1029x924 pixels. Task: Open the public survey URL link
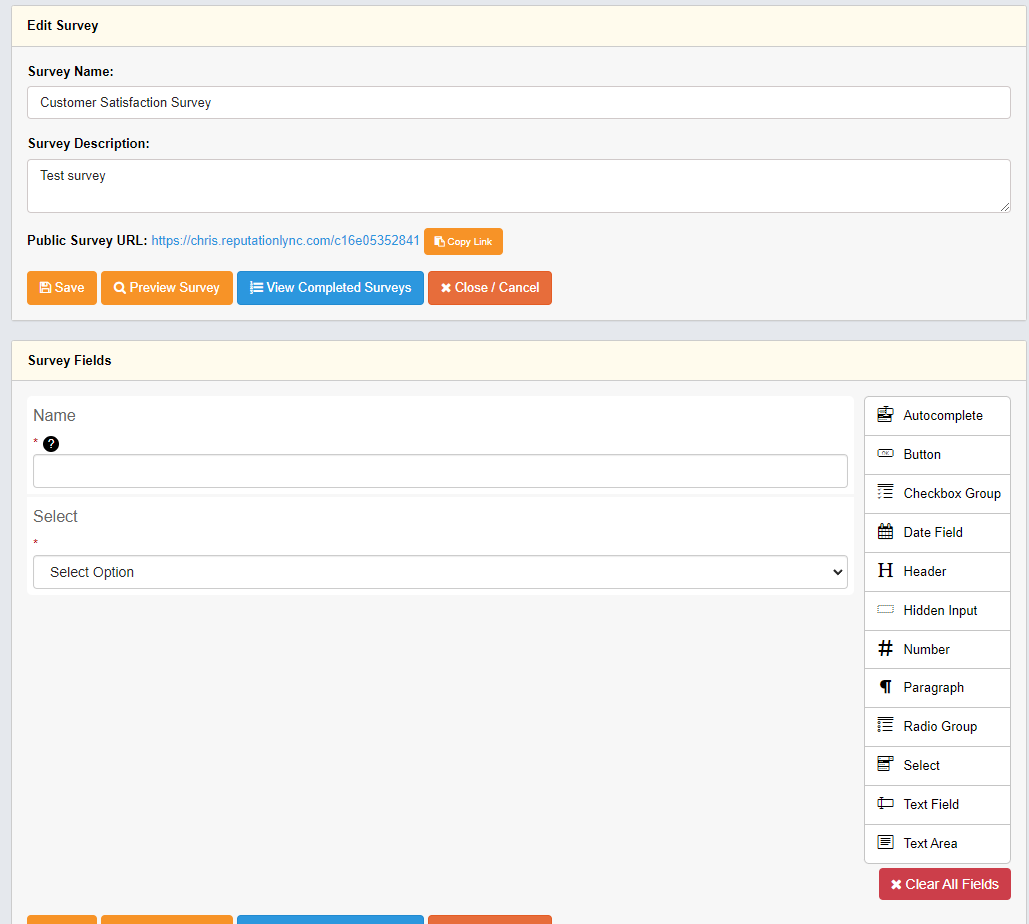285,241
